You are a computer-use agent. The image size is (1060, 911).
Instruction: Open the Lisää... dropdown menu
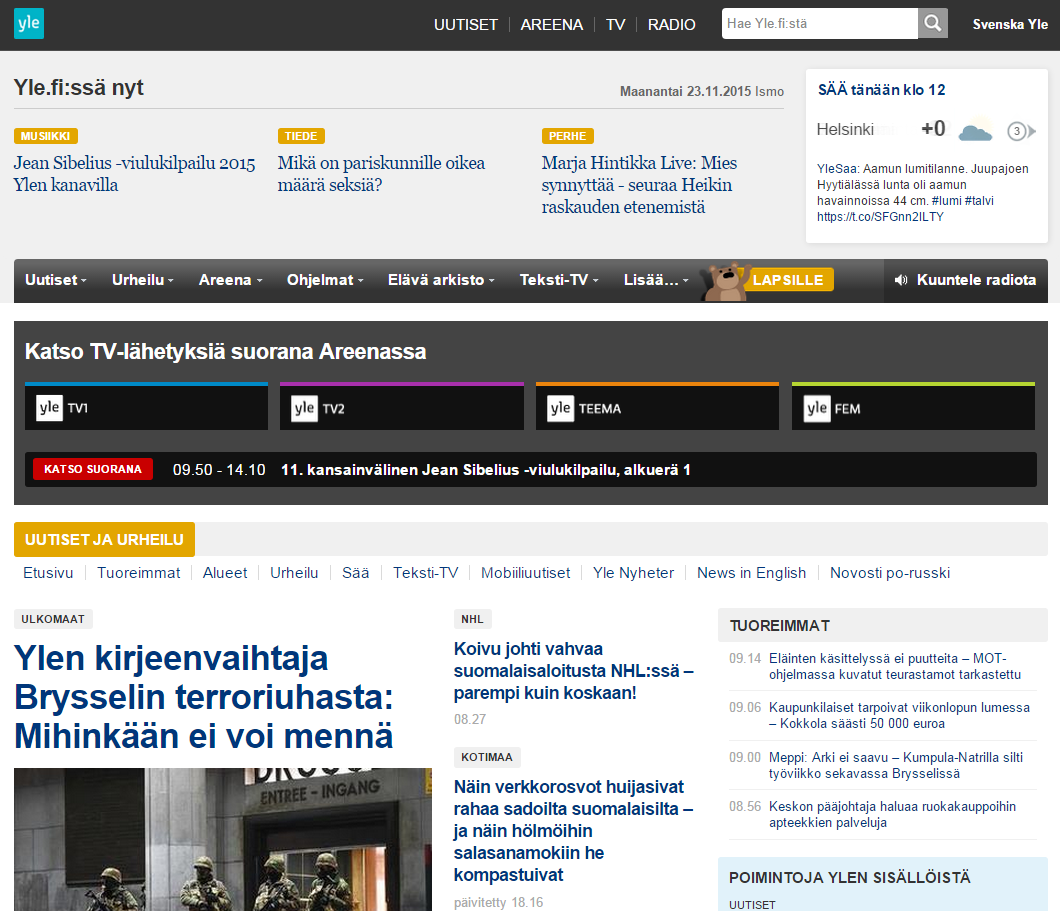point(656,280)
